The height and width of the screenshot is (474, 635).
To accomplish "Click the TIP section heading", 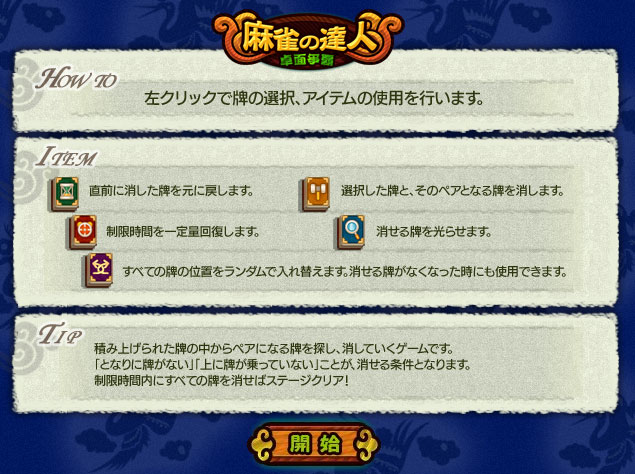I will (60, 335).
